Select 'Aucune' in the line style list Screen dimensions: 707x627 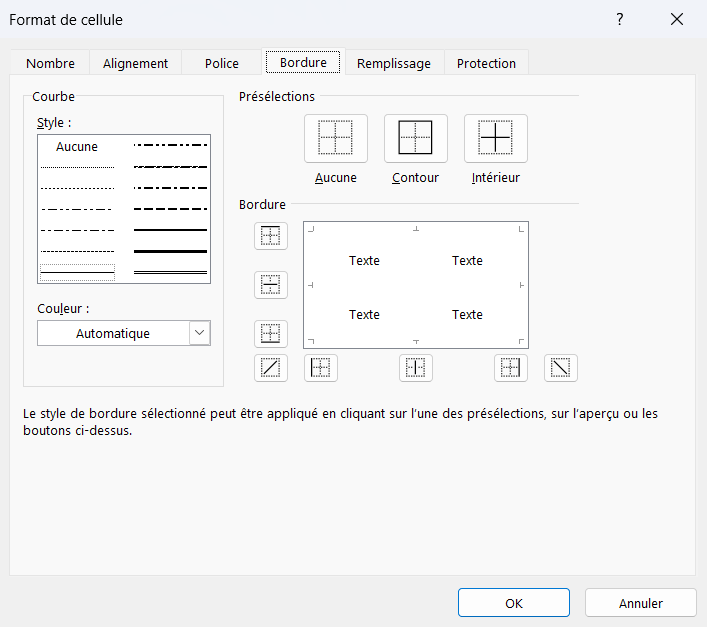pos(77,146)
